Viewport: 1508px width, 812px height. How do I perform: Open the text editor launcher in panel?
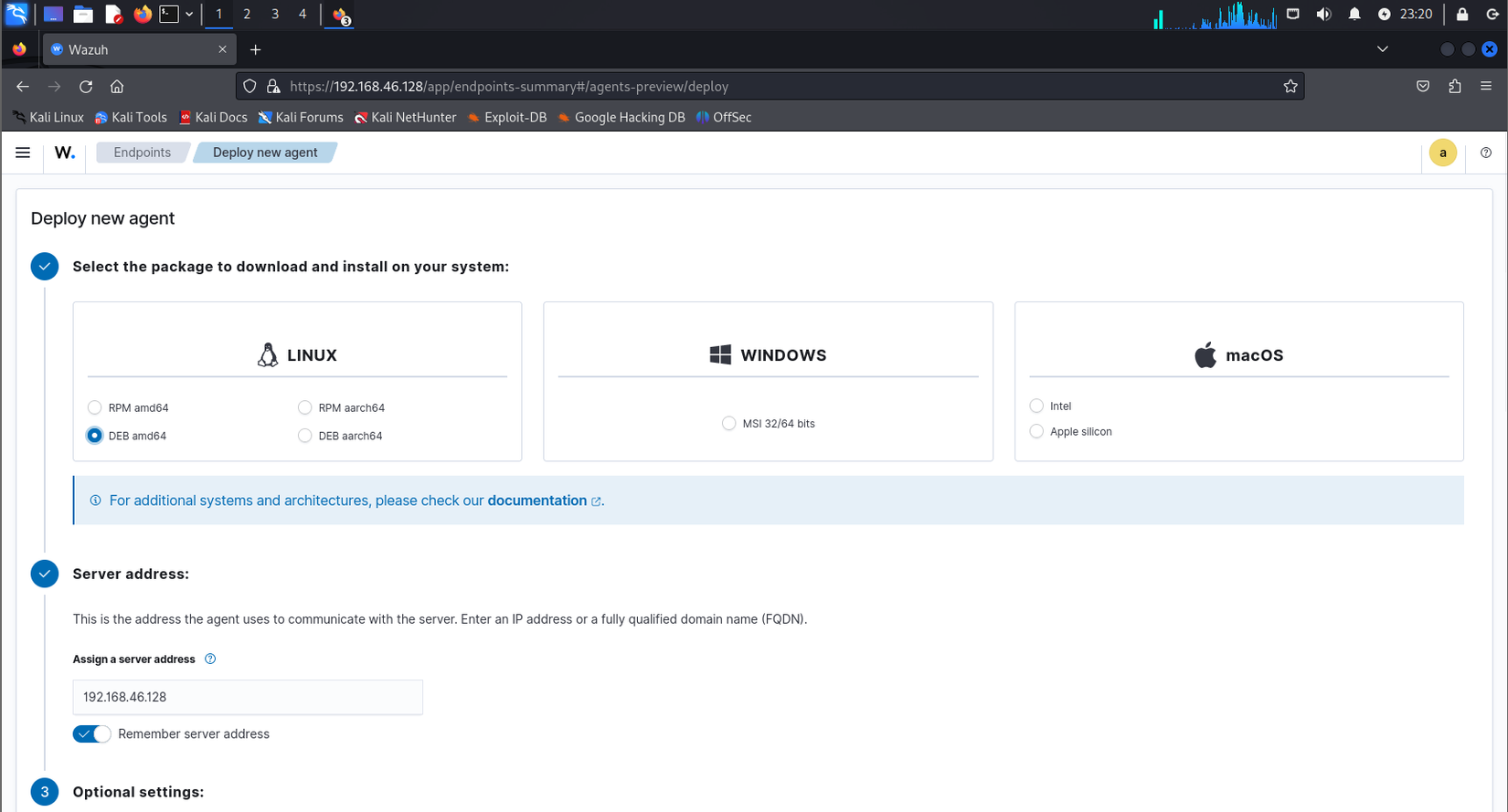point(113,14)
